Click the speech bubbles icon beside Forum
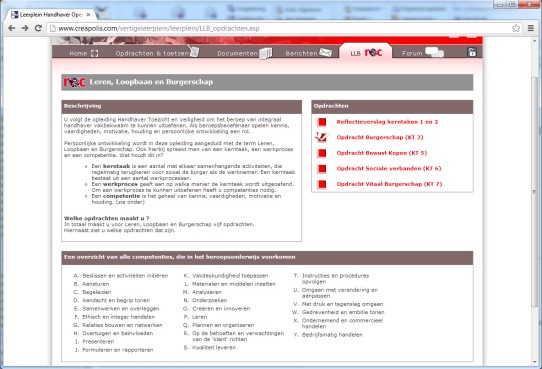This screenshot has height=369, width=542. tap(434, 53)
